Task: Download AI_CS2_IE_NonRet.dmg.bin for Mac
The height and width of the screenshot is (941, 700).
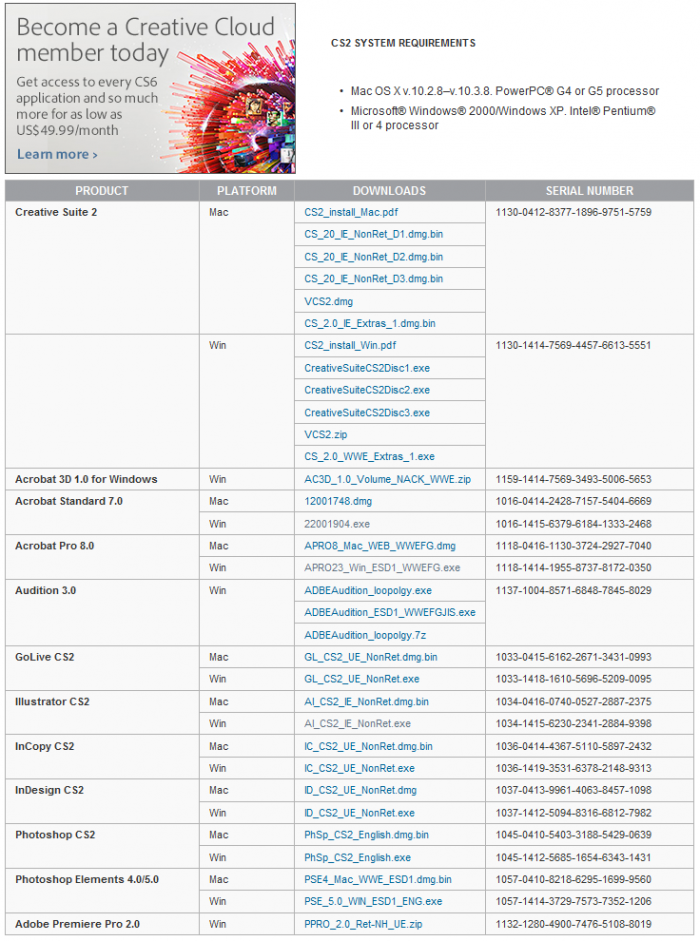Action: pos(366,702)
